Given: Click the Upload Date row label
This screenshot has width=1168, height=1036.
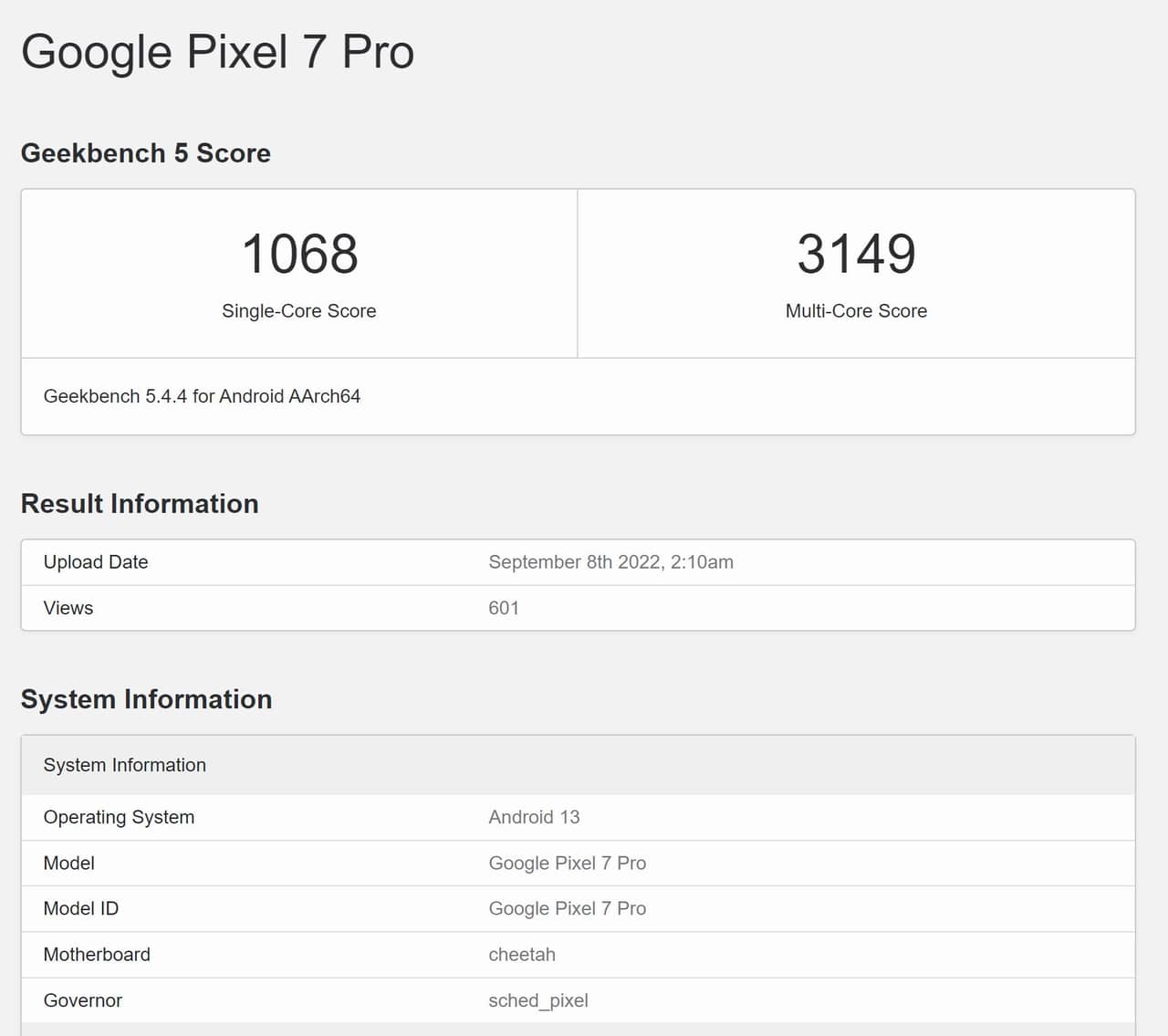Looking at the screenshot, I should (x=95, y=562).
